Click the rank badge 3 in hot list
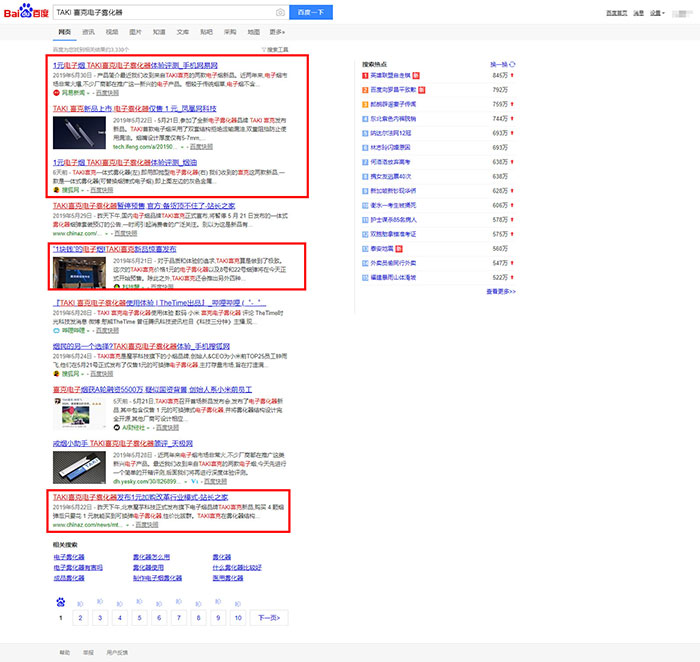This screenshot has width=700, height=662. [x=365, y=104]
